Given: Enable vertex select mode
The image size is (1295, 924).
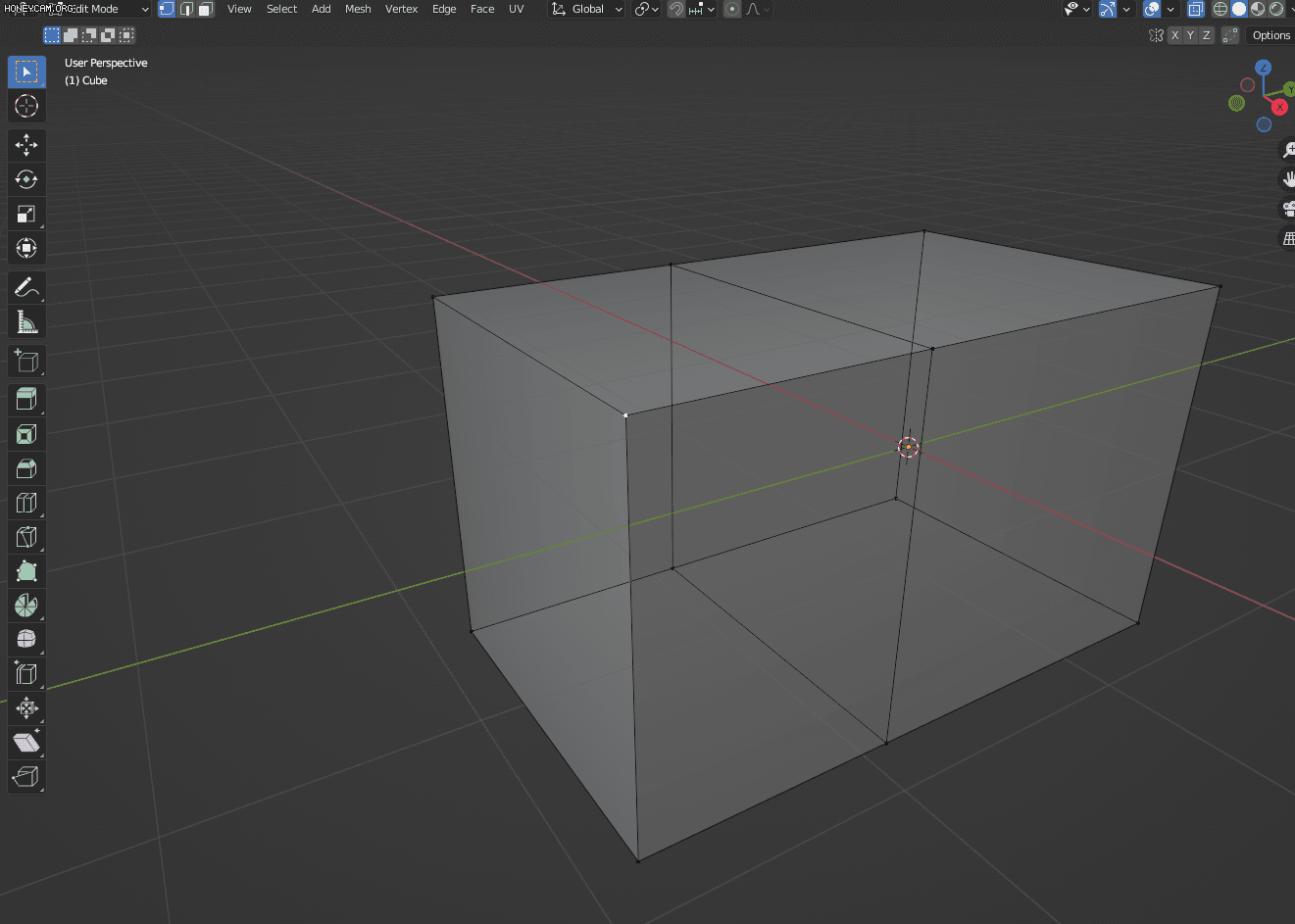Looking at the screenshot, I should (x=167, y=9).
